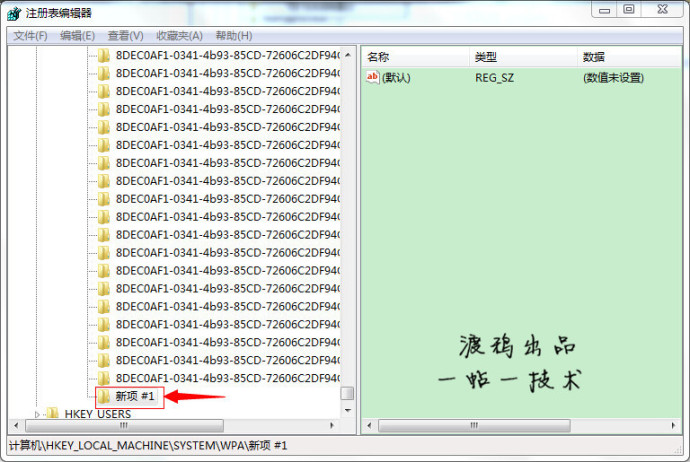Click the HKEY_USERS folder icon
The width and height of the screenshot is (690, 462).
tap(53, 413)
